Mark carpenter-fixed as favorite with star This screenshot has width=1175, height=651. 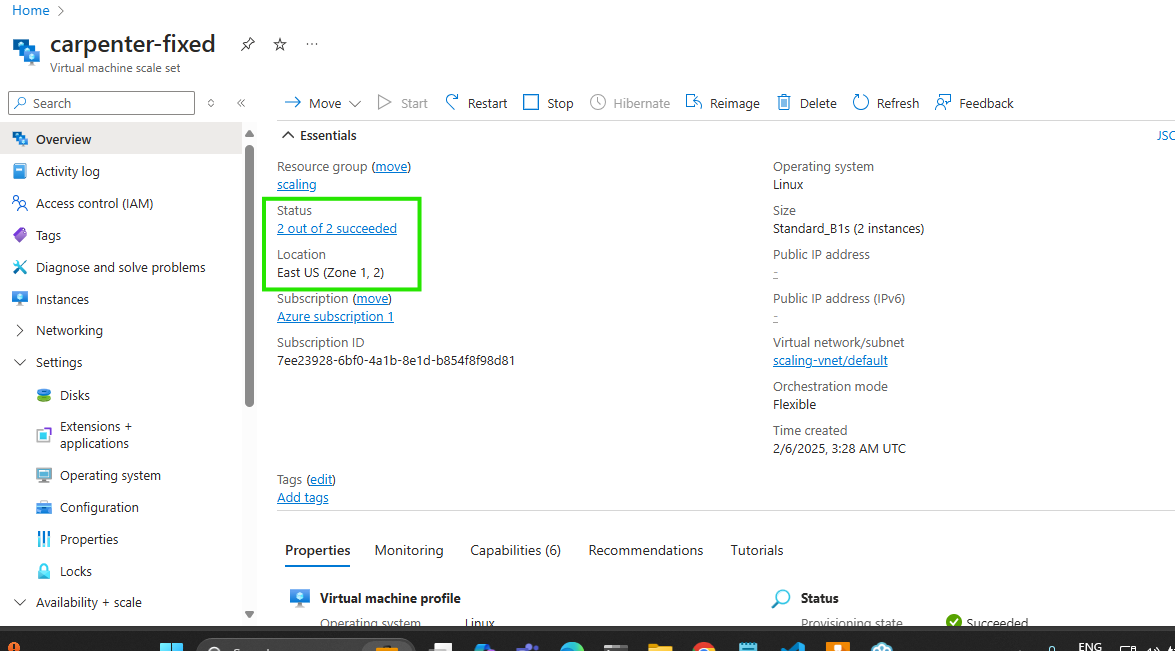point(280,45)
